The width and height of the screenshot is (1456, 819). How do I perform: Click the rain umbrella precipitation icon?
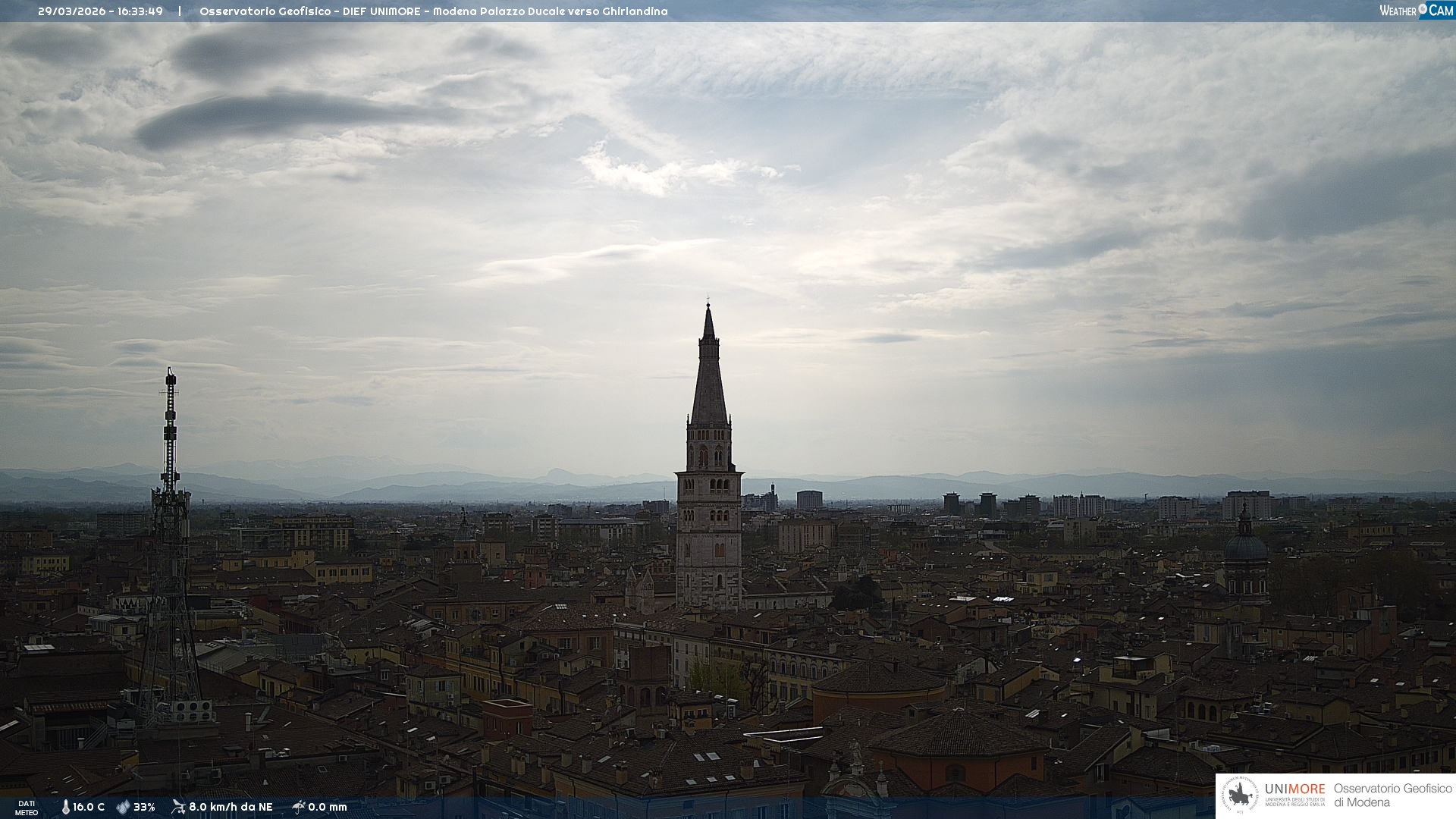298,807
